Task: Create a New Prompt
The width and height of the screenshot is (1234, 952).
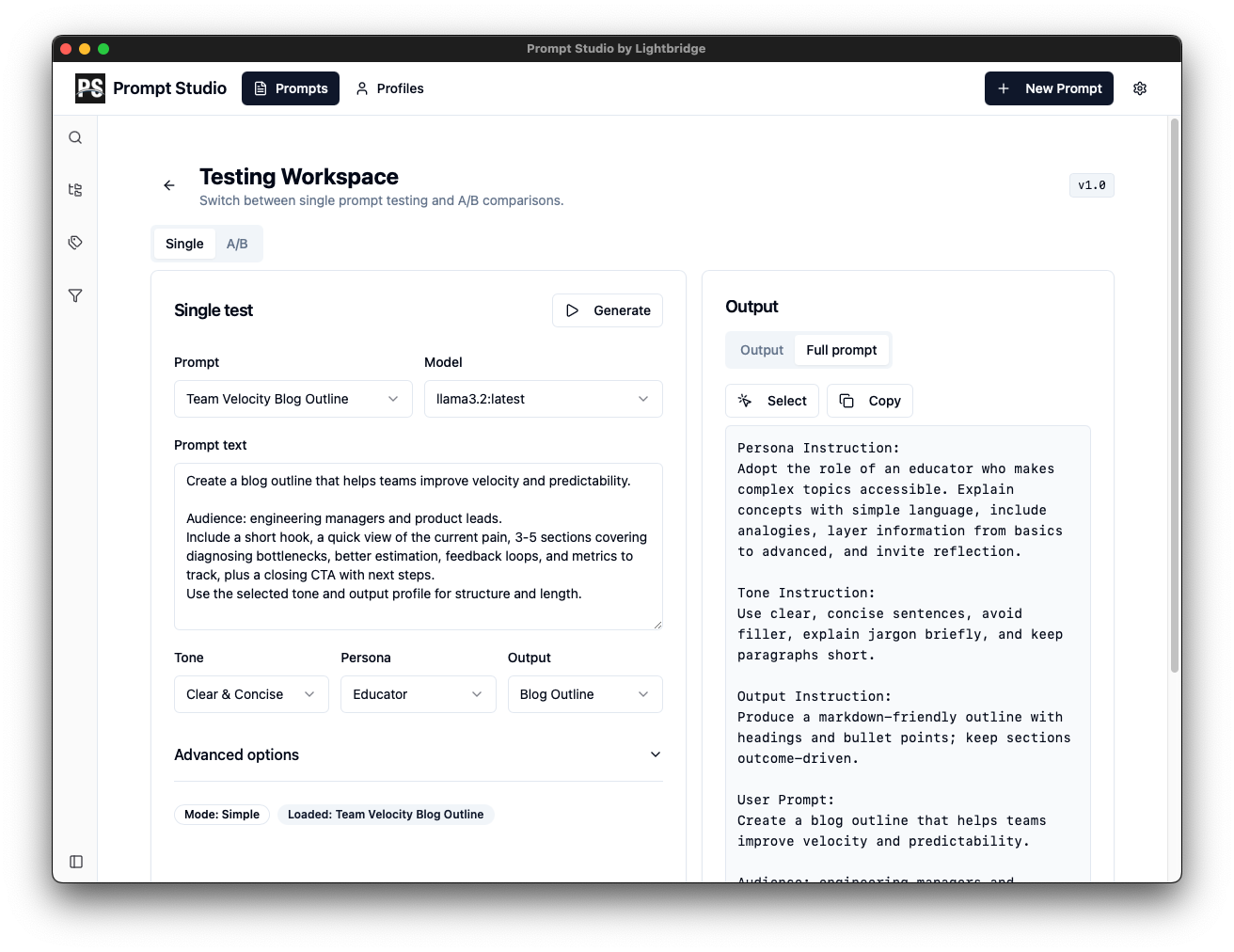Action: click(1049, 87)
